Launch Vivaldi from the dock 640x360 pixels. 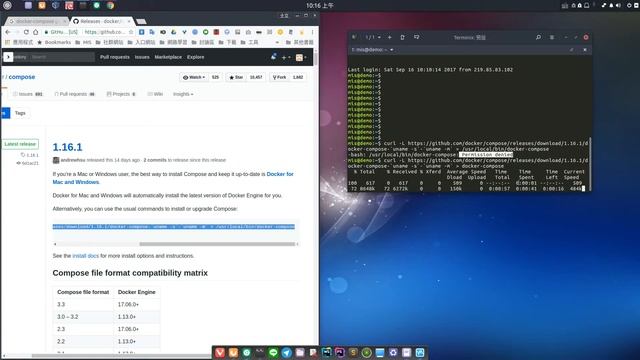[220, 353]
